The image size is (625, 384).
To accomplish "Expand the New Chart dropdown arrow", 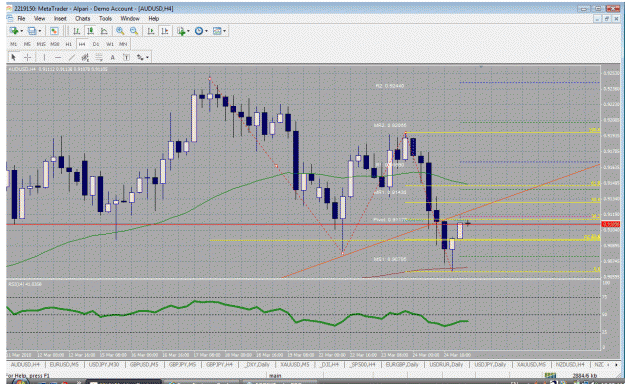I will (x=21, y=31).
